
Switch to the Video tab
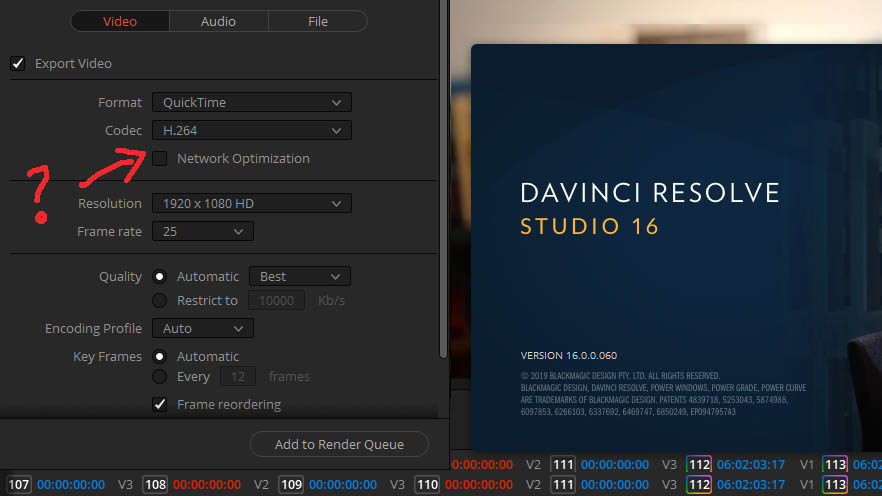120,21
